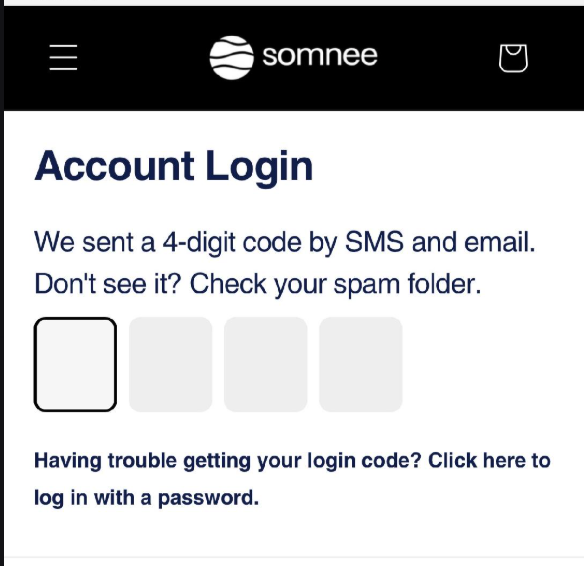
Task: Click the last gray digit field
Action: (361, 364)
